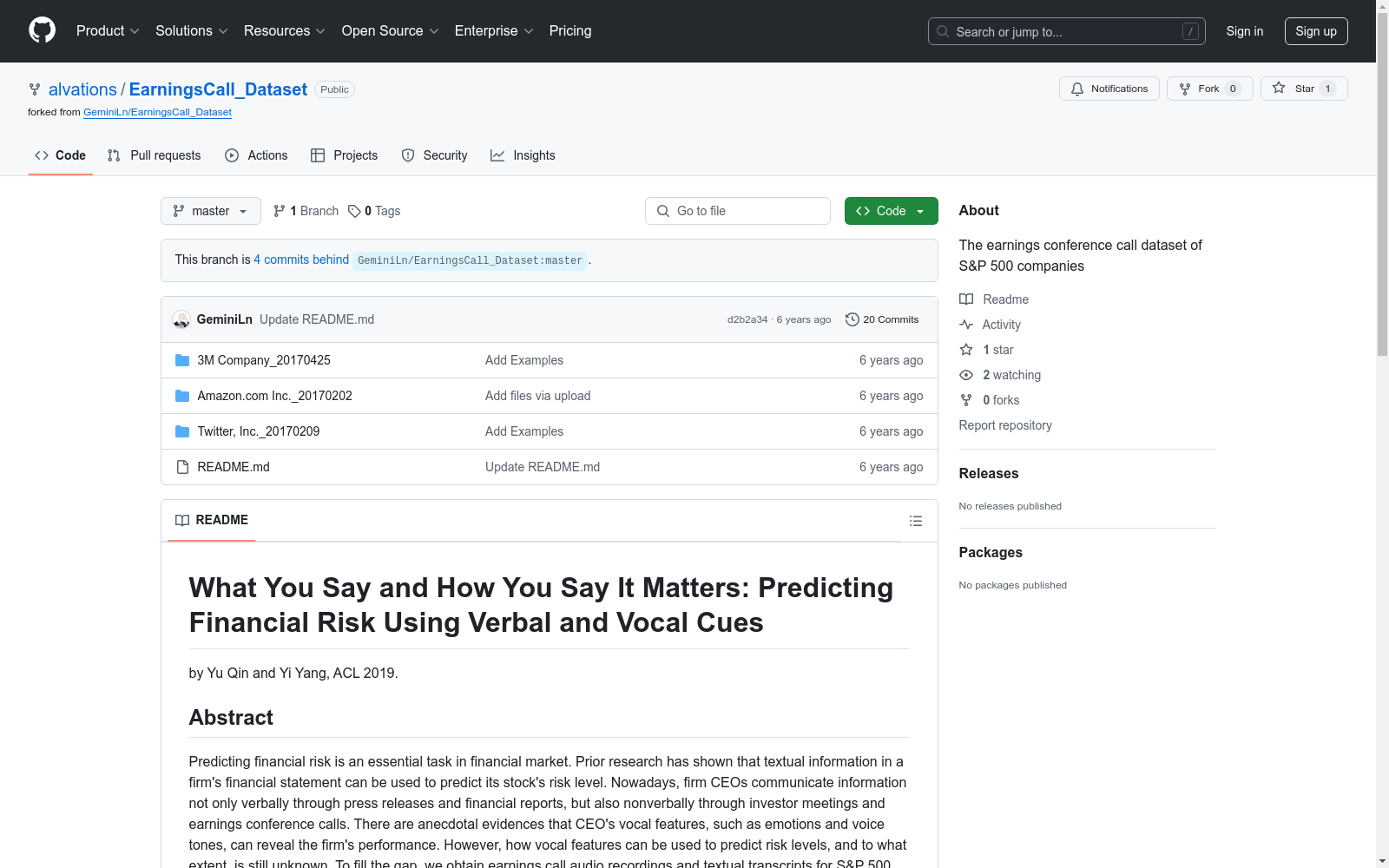Image resolution: width=1389 pixels, height=868 pixels.
Task: Click the fork icon next to alvations
Action: click(35, 89)
